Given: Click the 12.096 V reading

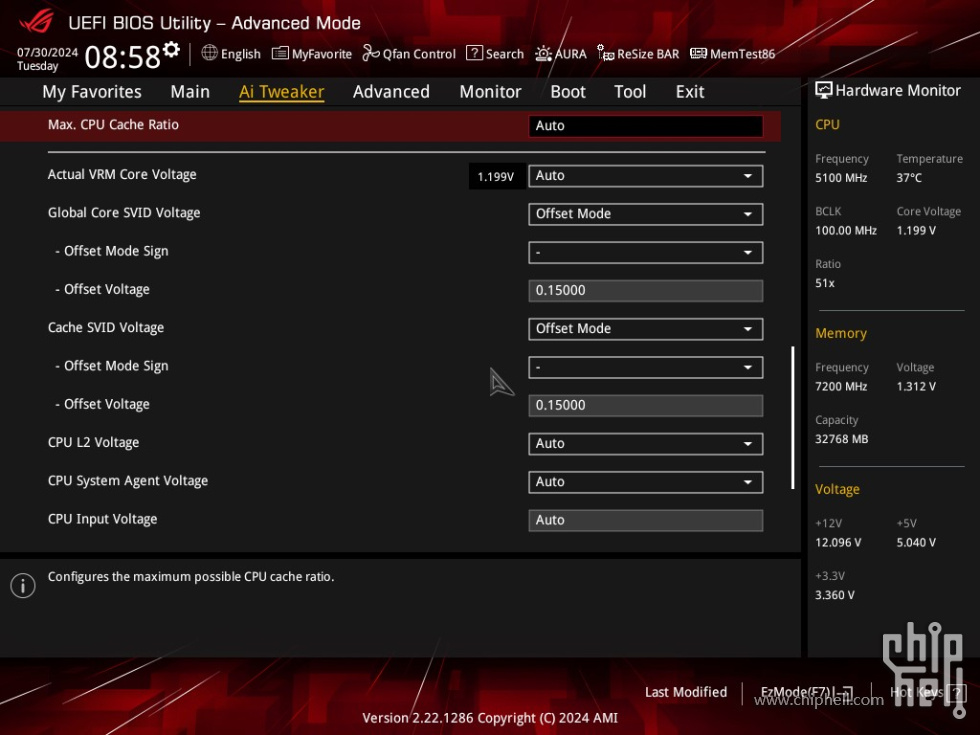Looking at the screenshot, I should (x=838, y=542).
